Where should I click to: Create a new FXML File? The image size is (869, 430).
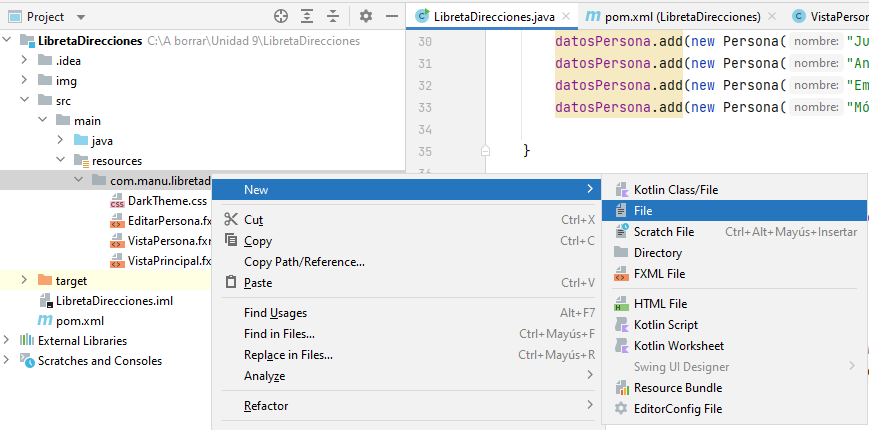735,274
